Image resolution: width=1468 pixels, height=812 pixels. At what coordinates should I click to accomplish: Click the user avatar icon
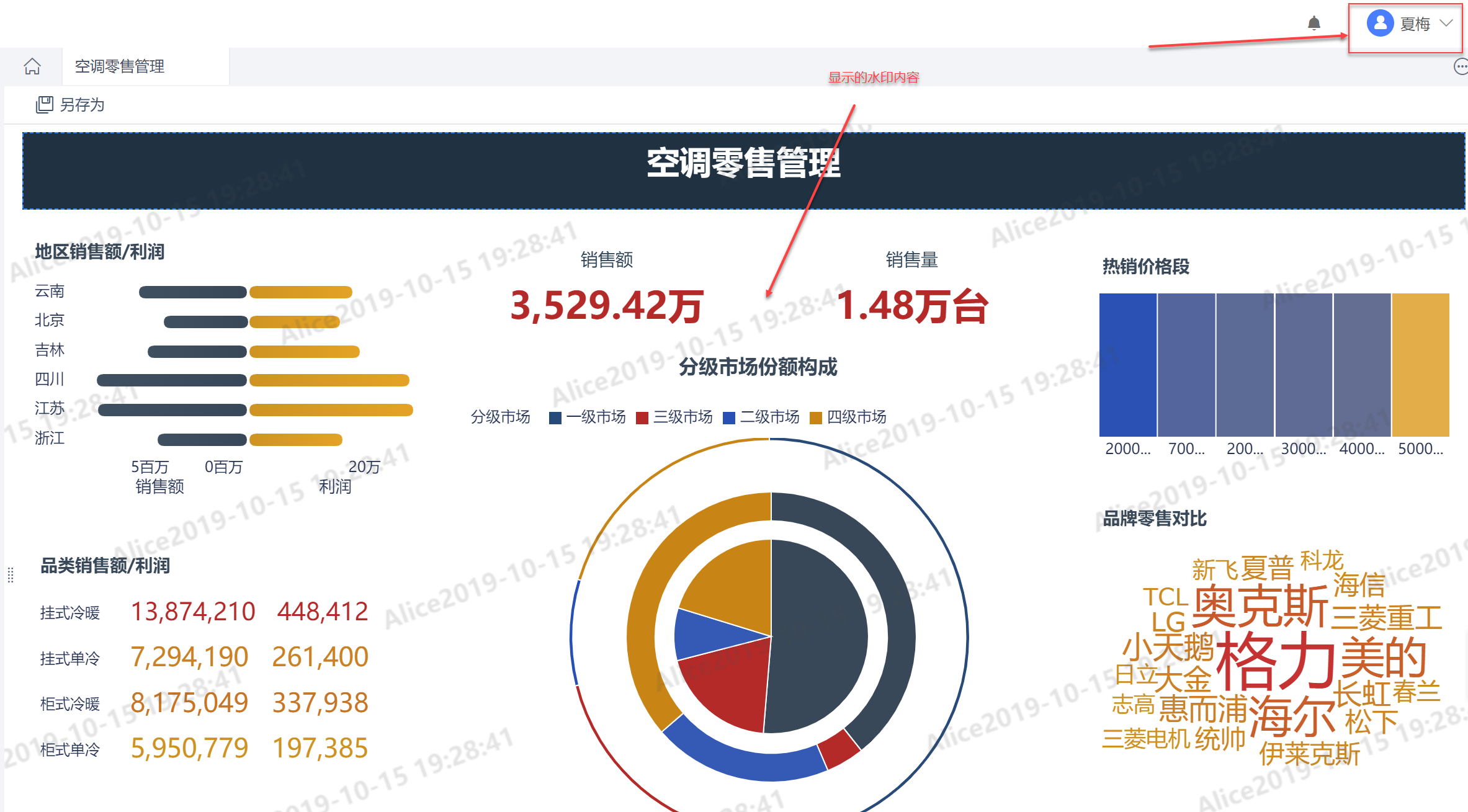tap(1379, 24)
